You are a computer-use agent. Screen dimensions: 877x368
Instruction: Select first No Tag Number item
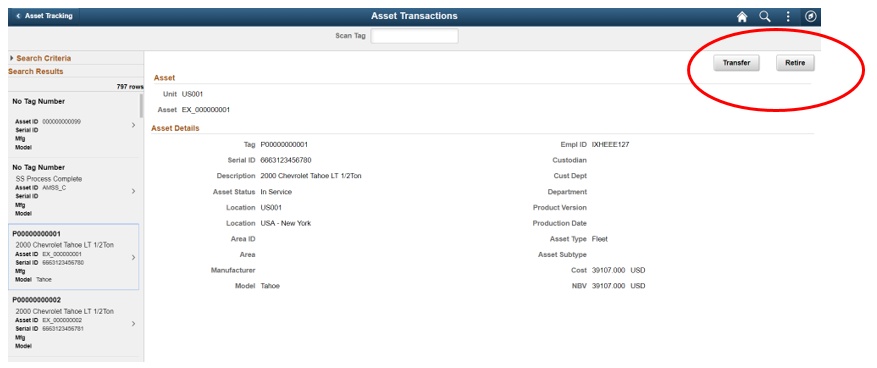(x=73, y=125)
